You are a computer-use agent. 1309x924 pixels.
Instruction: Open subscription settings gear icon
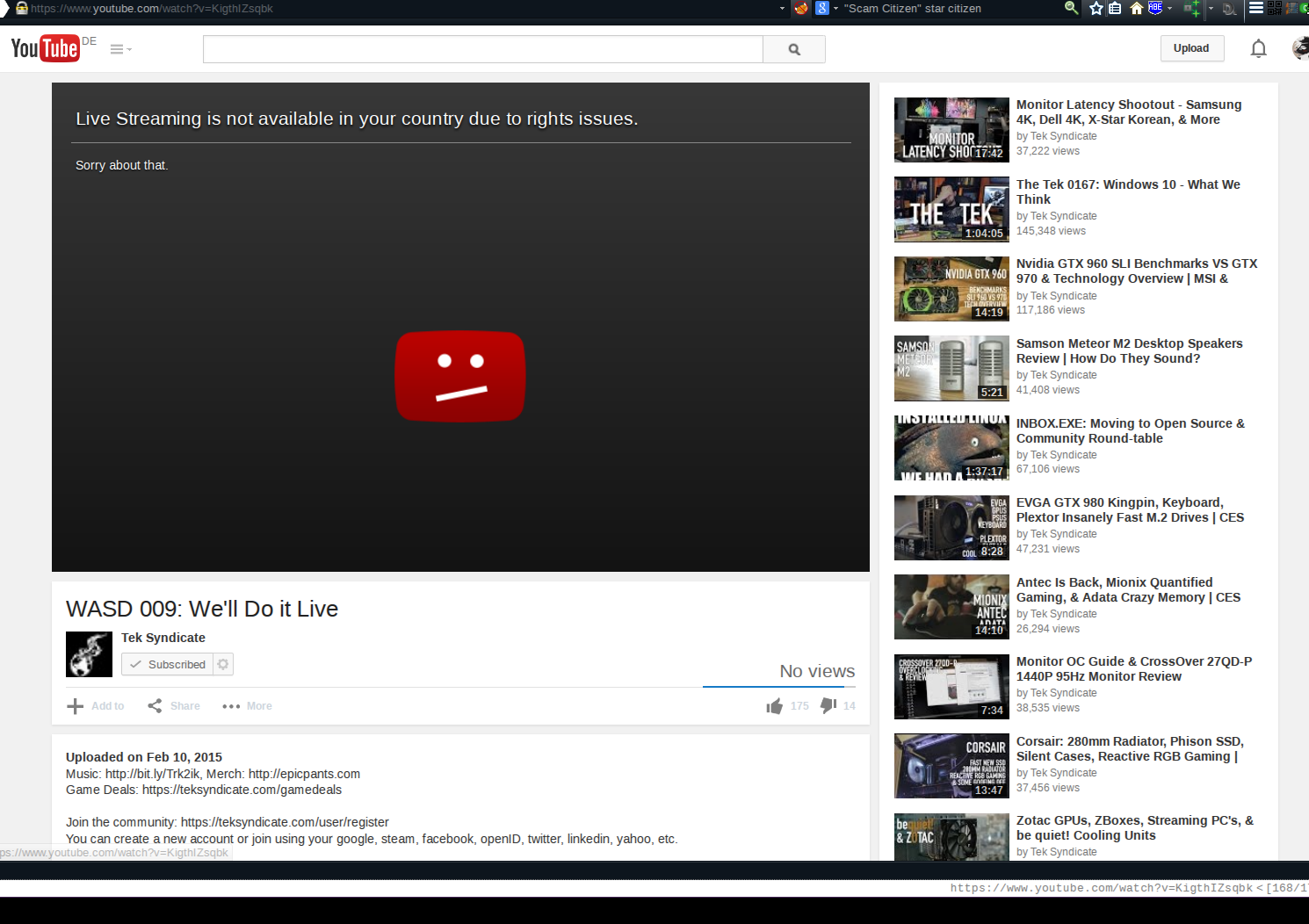click(223, 664)
